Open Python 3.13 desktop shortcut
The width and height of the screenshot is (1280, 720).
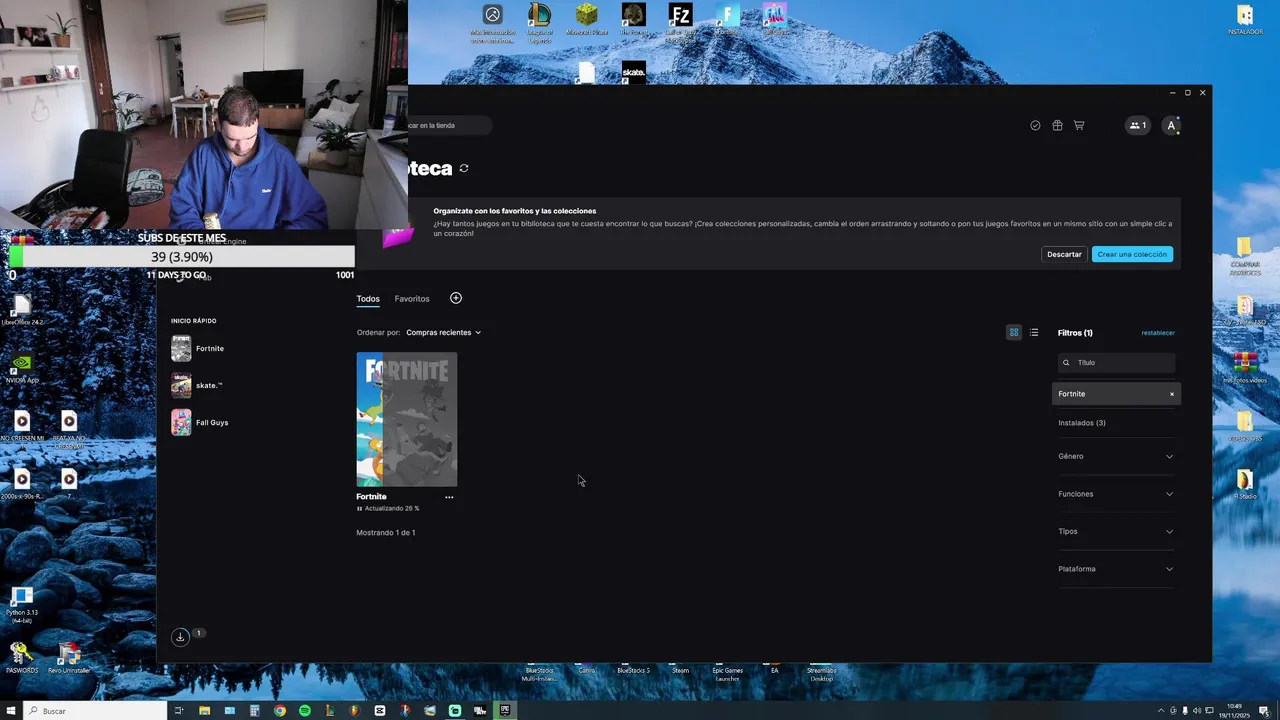(x=22, y=604)
